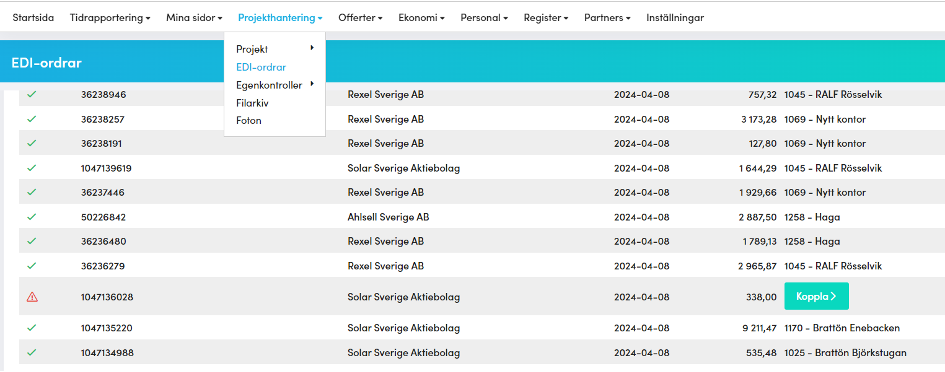Click the checkmark next to order 36236480
The width and height of the screenshot is (945, 372).
tap(32, 241)
